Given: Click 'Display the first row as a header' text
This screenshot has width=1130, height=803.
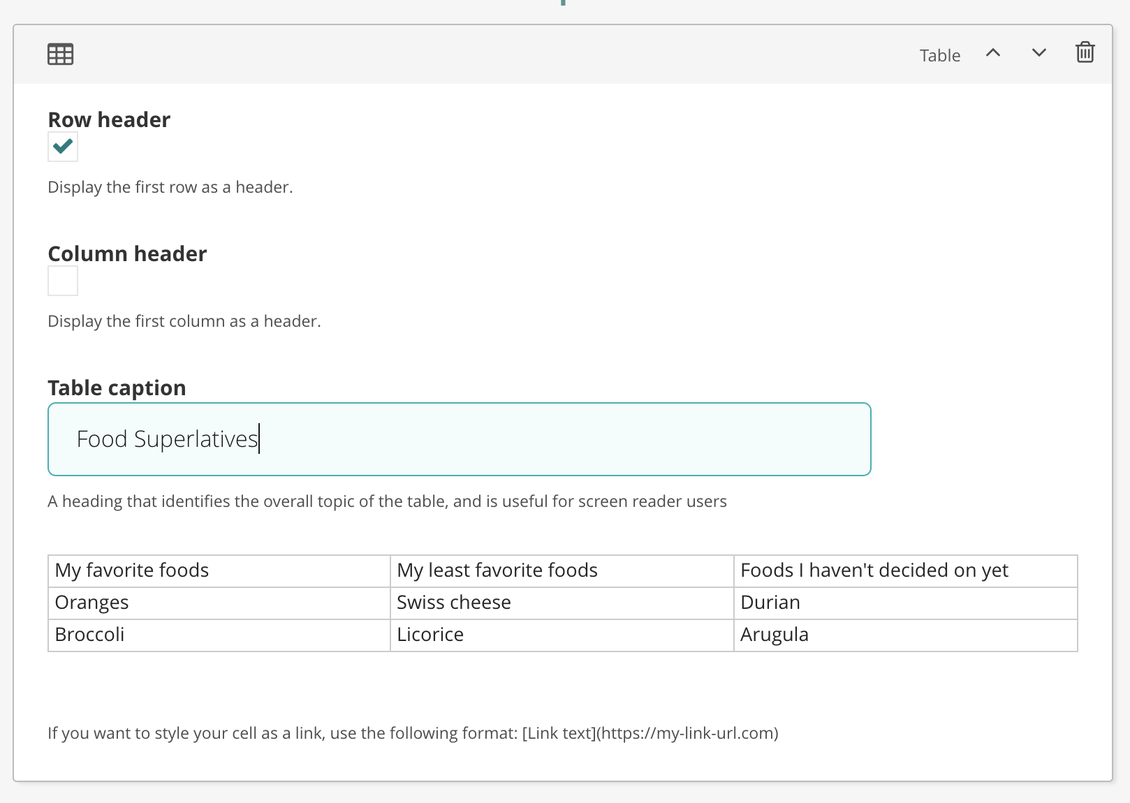Looking at the screenshot, I should coord(170,187).
